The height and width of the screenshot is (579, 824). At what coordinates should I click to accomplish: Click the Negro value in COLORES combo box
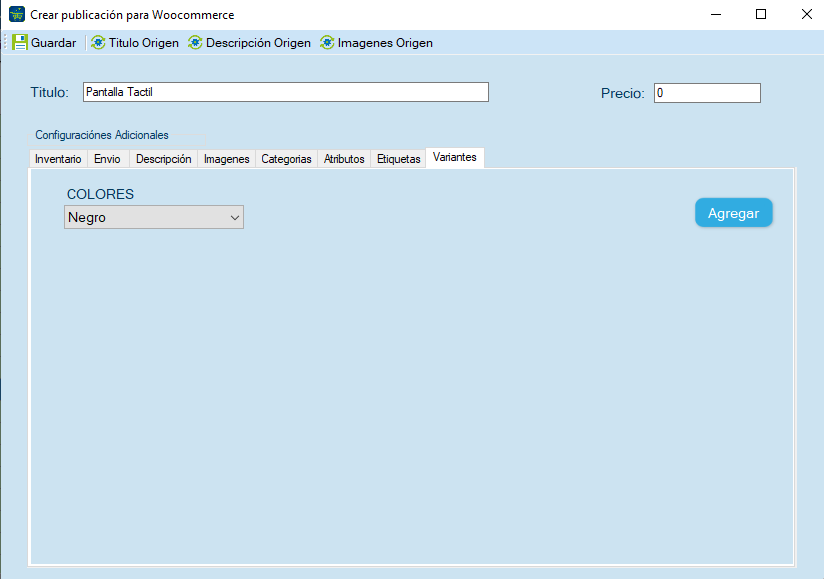[x=87, y=218]
